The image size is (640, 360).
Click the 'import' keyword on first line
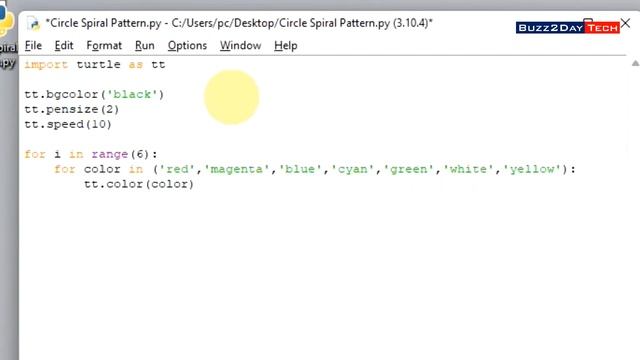pyautogui.click(x=46, y=64)
